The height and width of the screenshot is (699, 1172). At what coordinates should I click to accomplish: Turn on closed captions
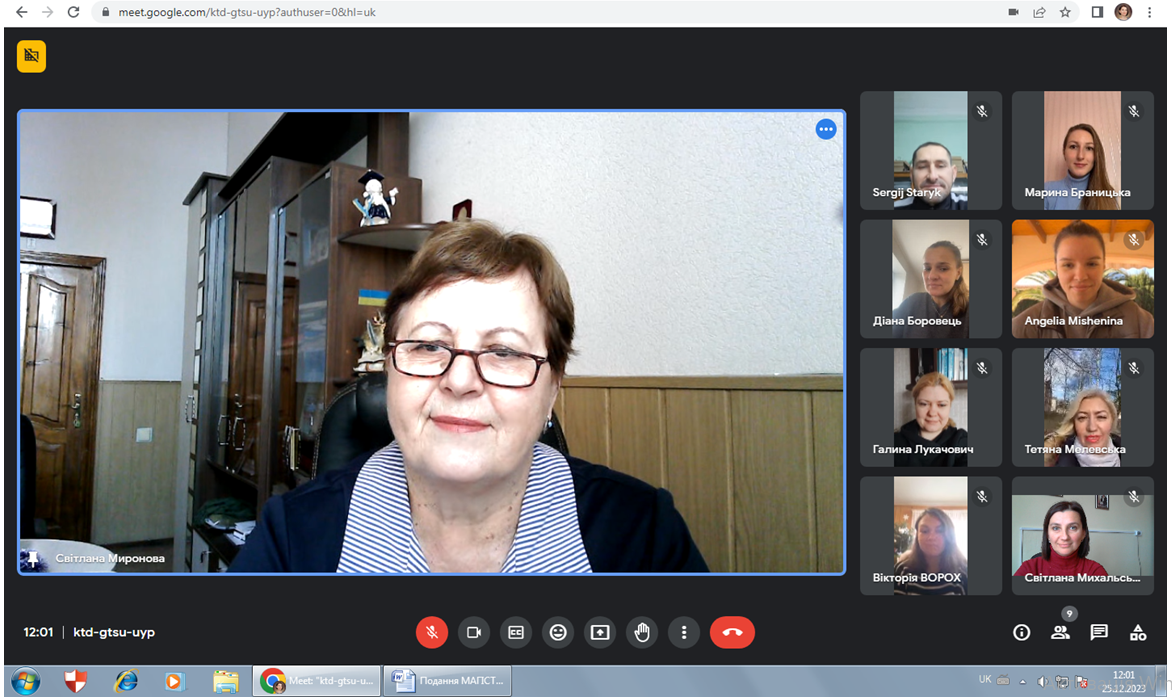point(516,632)
